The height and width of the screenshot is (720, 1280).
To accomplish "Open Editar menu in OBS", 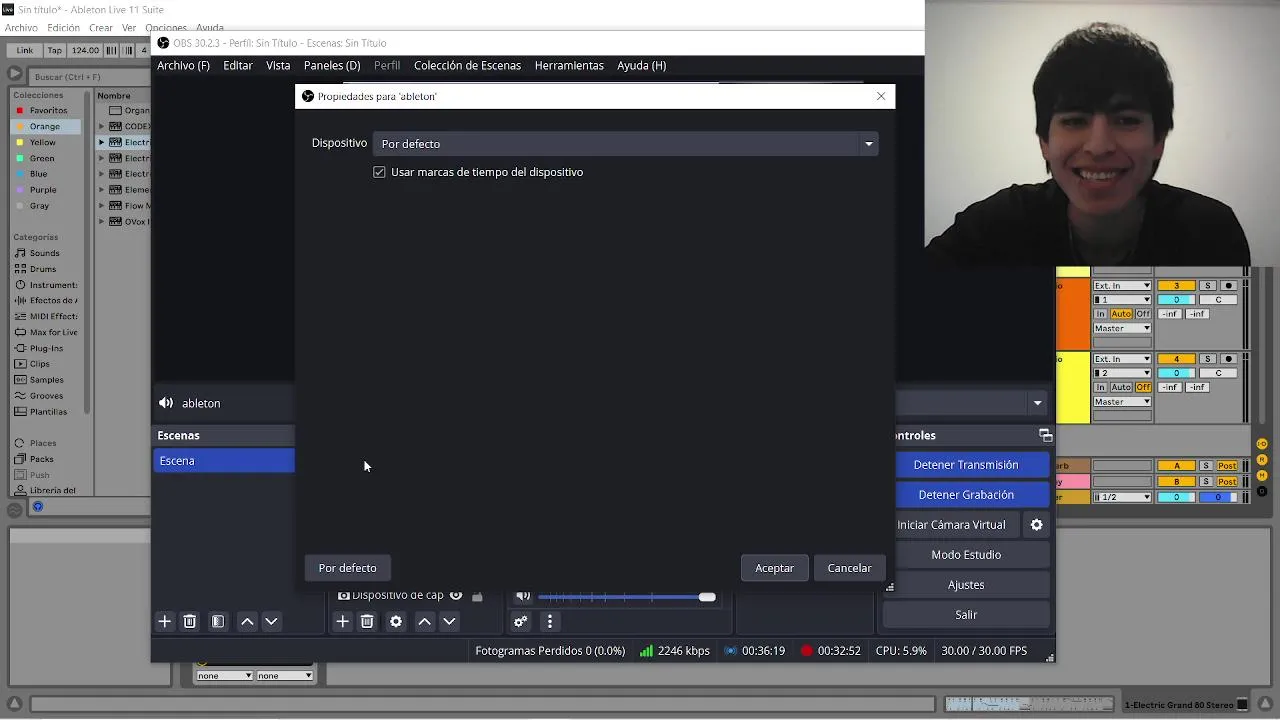I will [238, 65].
